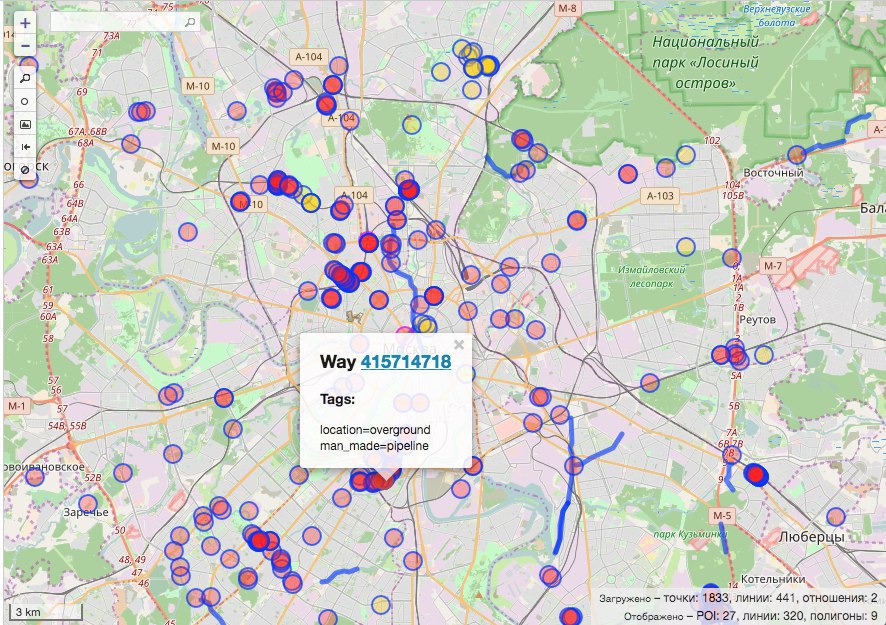Screen dimensions: 886x625
Task: Click the Заречье place label
Action: 86,513
